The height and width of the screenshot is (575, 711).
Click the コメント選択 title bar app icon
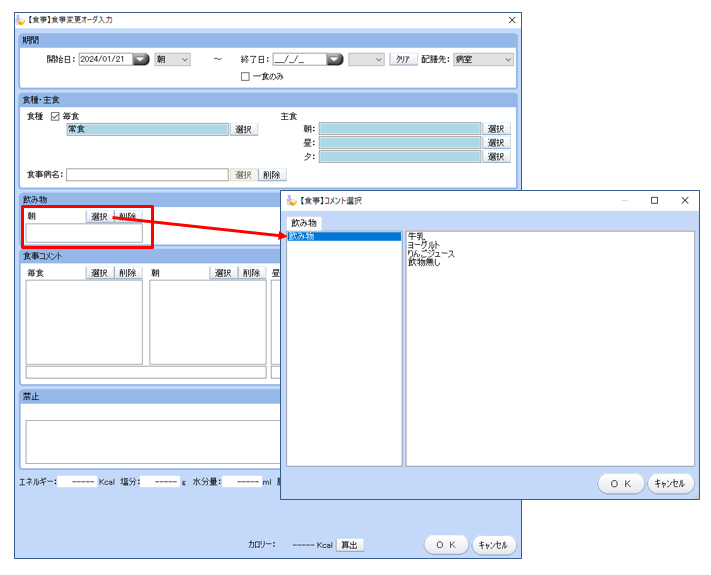(292, 200)
